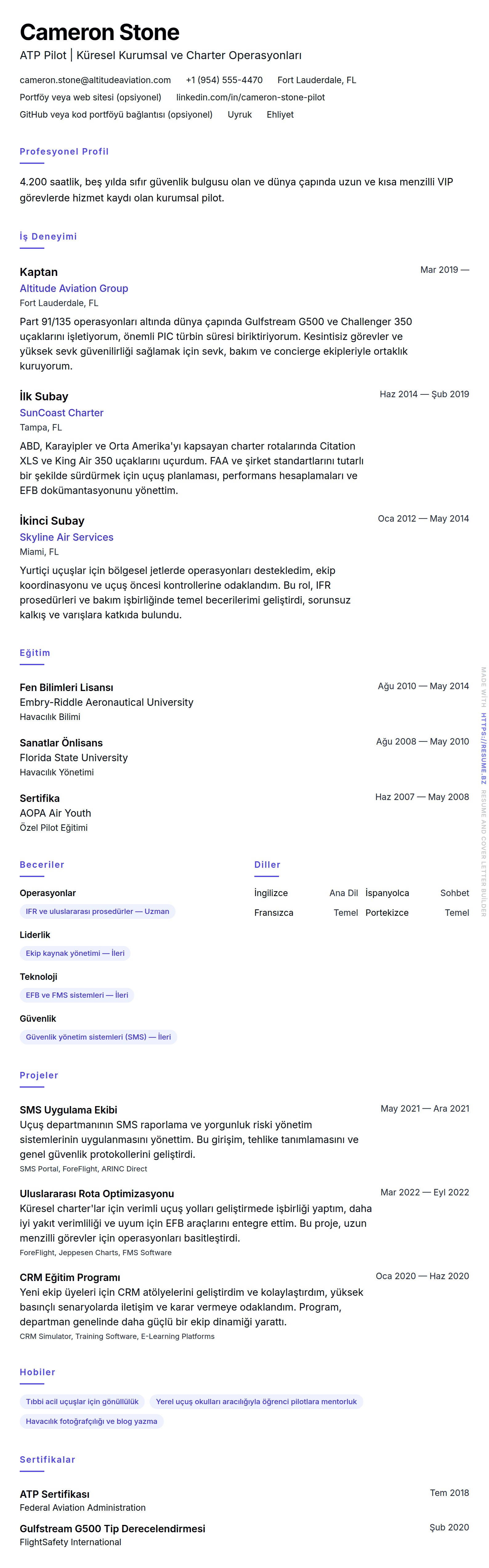This screenshot has width=489, height=1568.
Task: Click the Fort Lauderdale, FL location in header
Action: tap(317, 80)
